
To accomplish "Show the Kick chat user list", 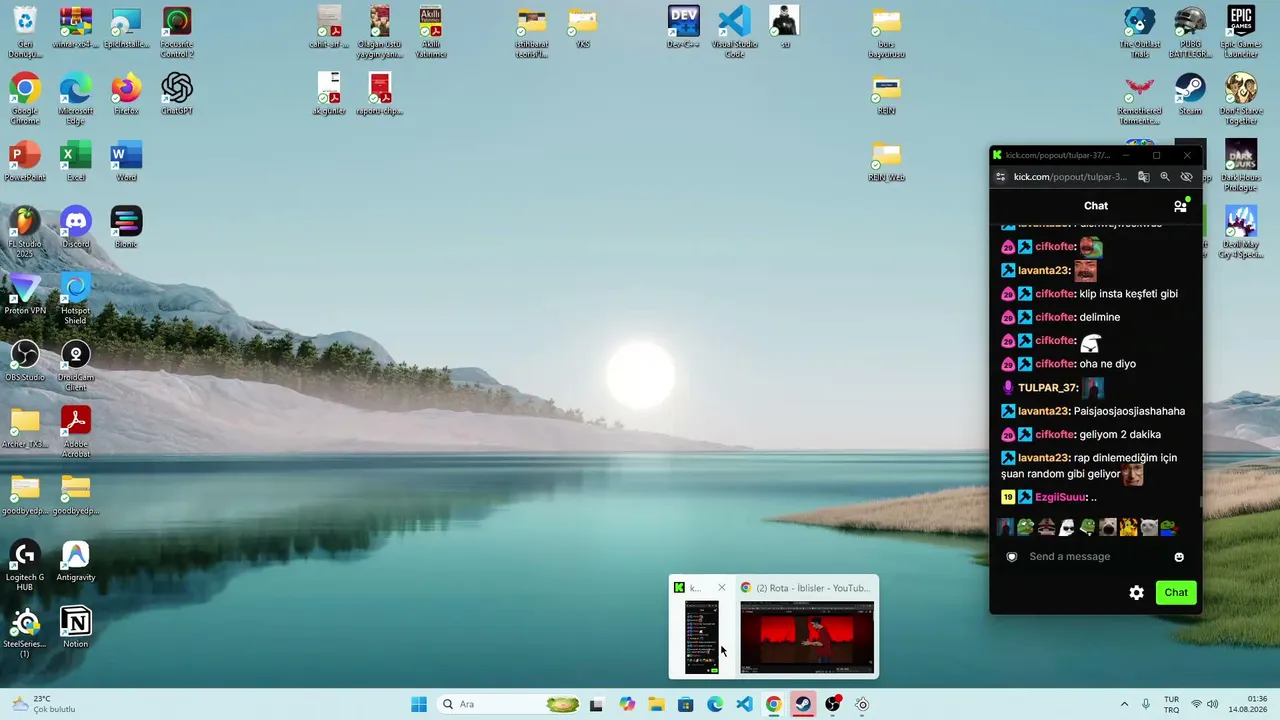I will (x=1180, y=206).
